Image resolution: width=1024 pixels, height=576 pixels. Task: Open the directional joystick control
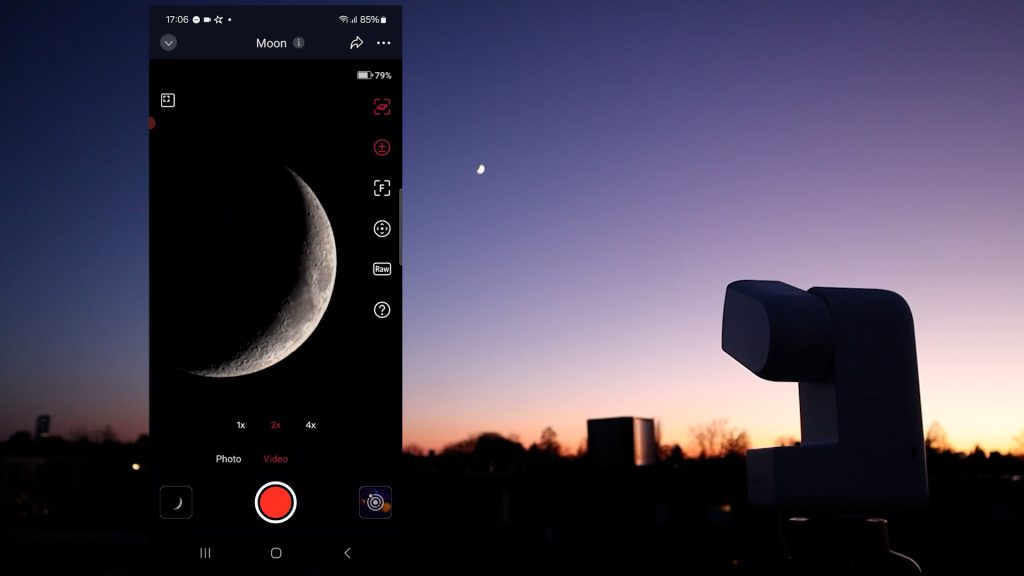(x=381, y=229)
